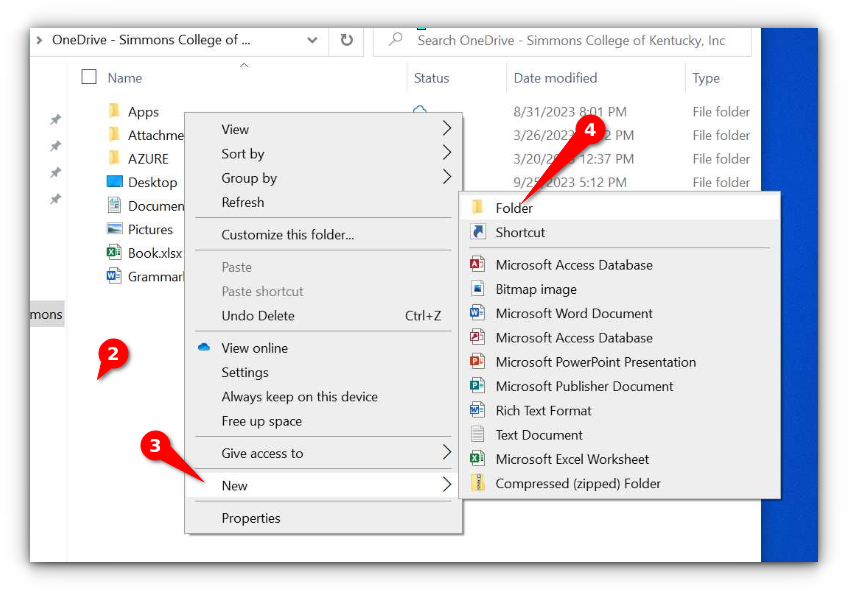Click 'File folder' type in the Apps row

coord(721,111)
